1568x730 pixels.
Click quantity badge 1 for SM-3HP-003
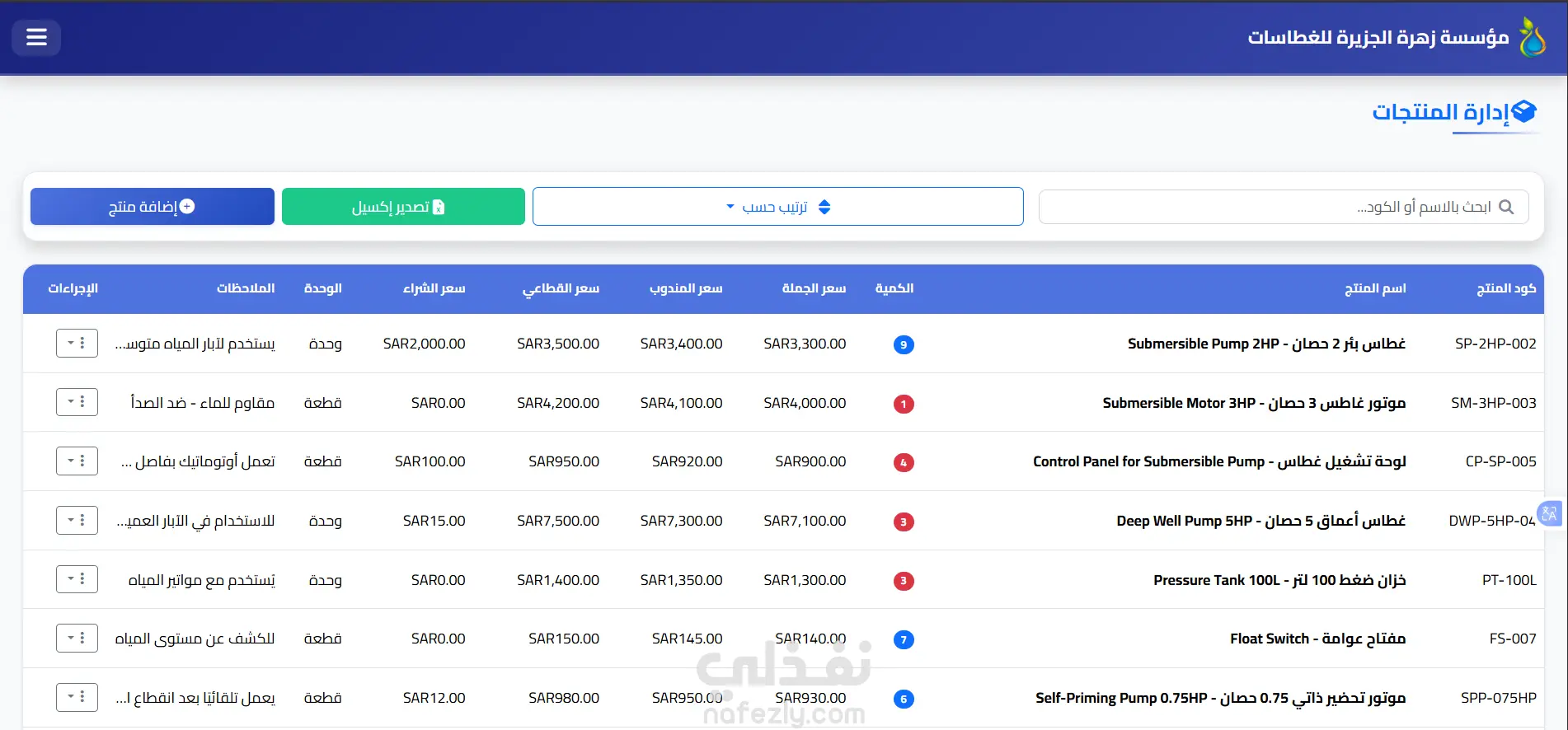904,404
